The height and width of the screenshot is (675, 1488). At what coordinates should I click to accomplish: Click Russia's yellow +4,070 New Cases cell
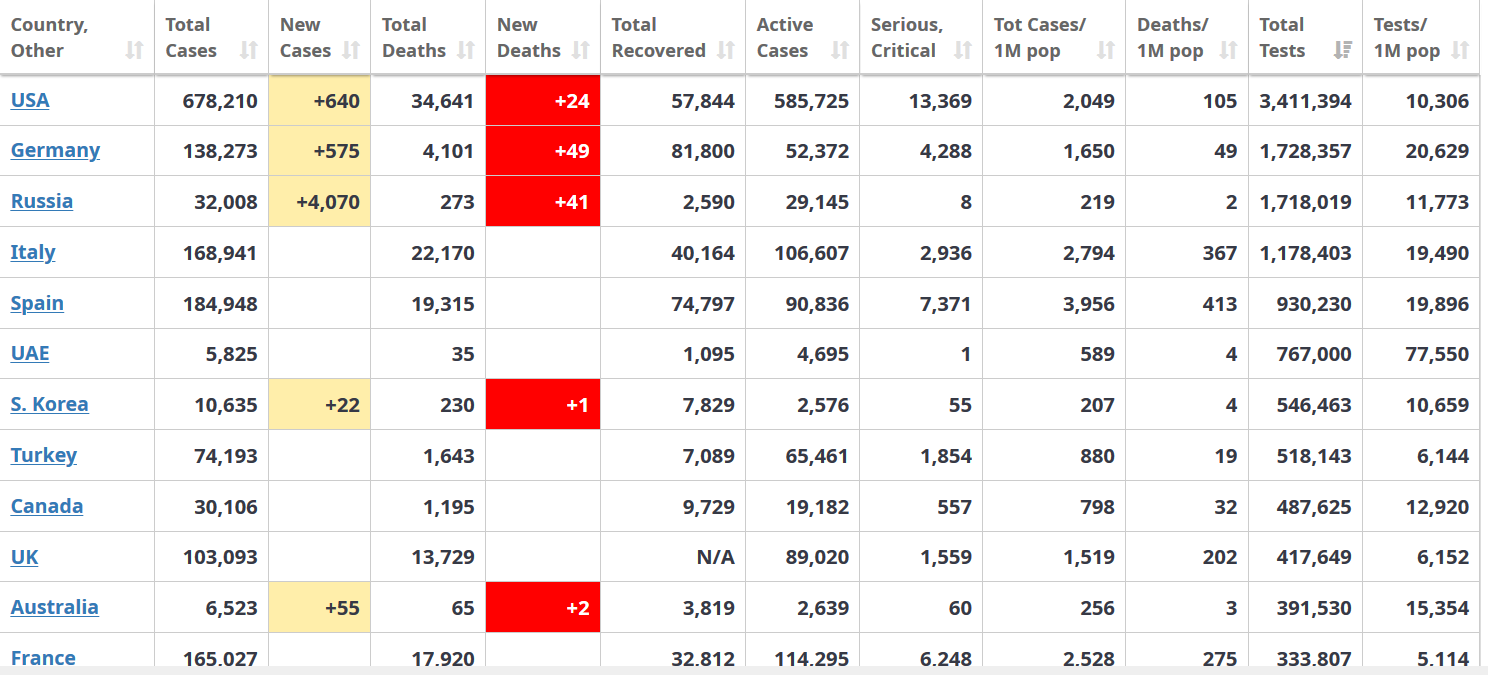320,201
